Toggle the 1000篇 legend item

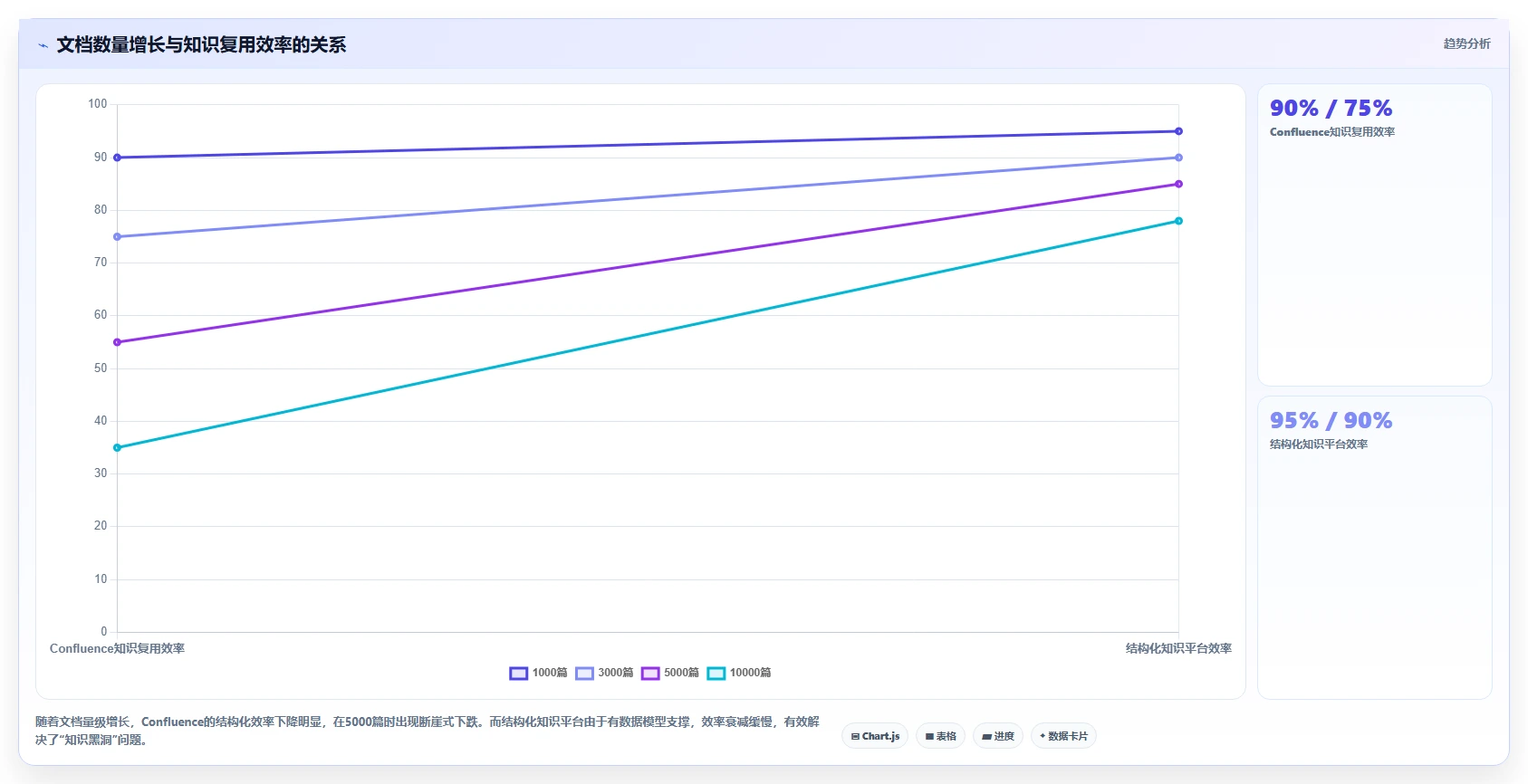539,673
